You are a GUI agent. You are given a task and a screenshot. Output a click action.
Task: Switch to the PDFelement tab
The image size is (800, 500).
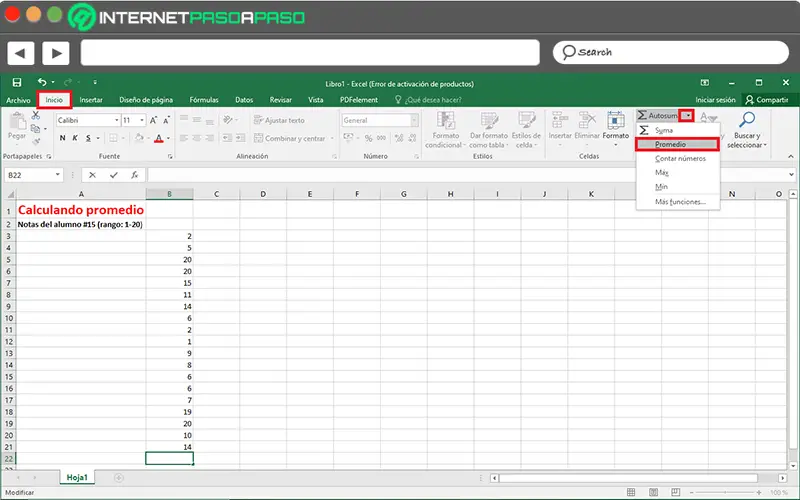point(359,100)
